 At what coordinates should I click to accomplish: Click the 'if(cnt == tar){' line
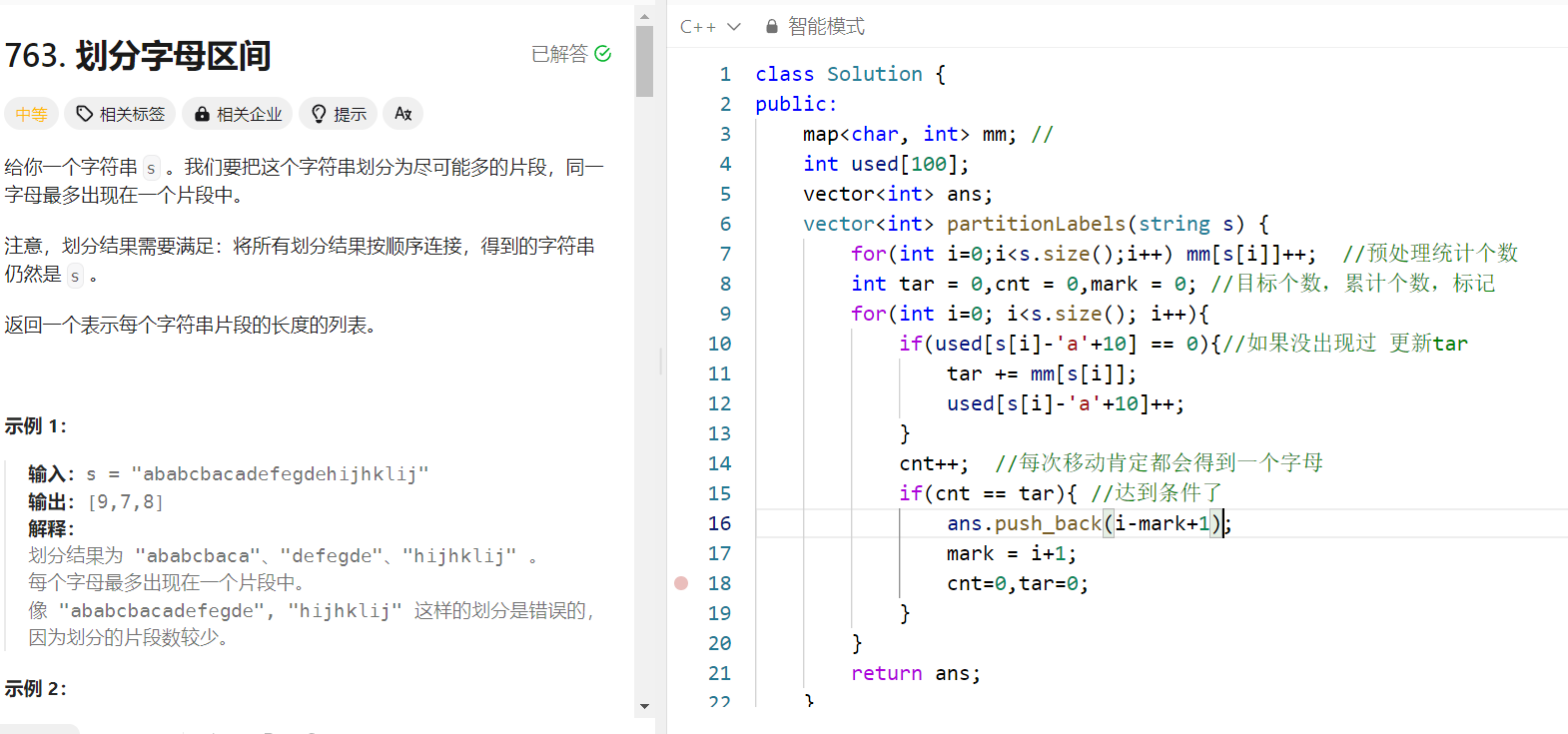coord(989,493)
